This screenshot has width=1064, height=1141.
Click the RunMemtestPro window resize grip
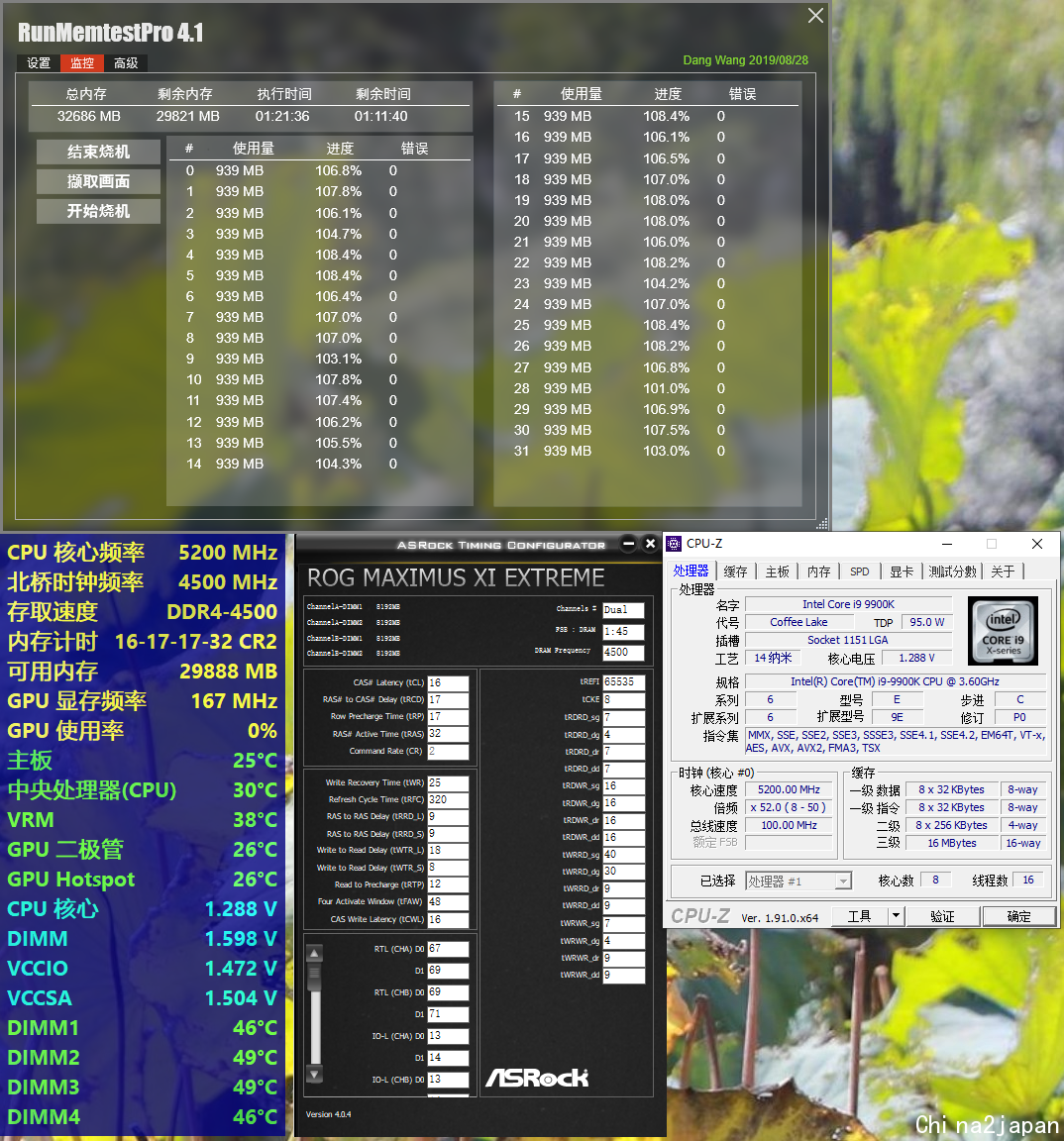(822, 524)
